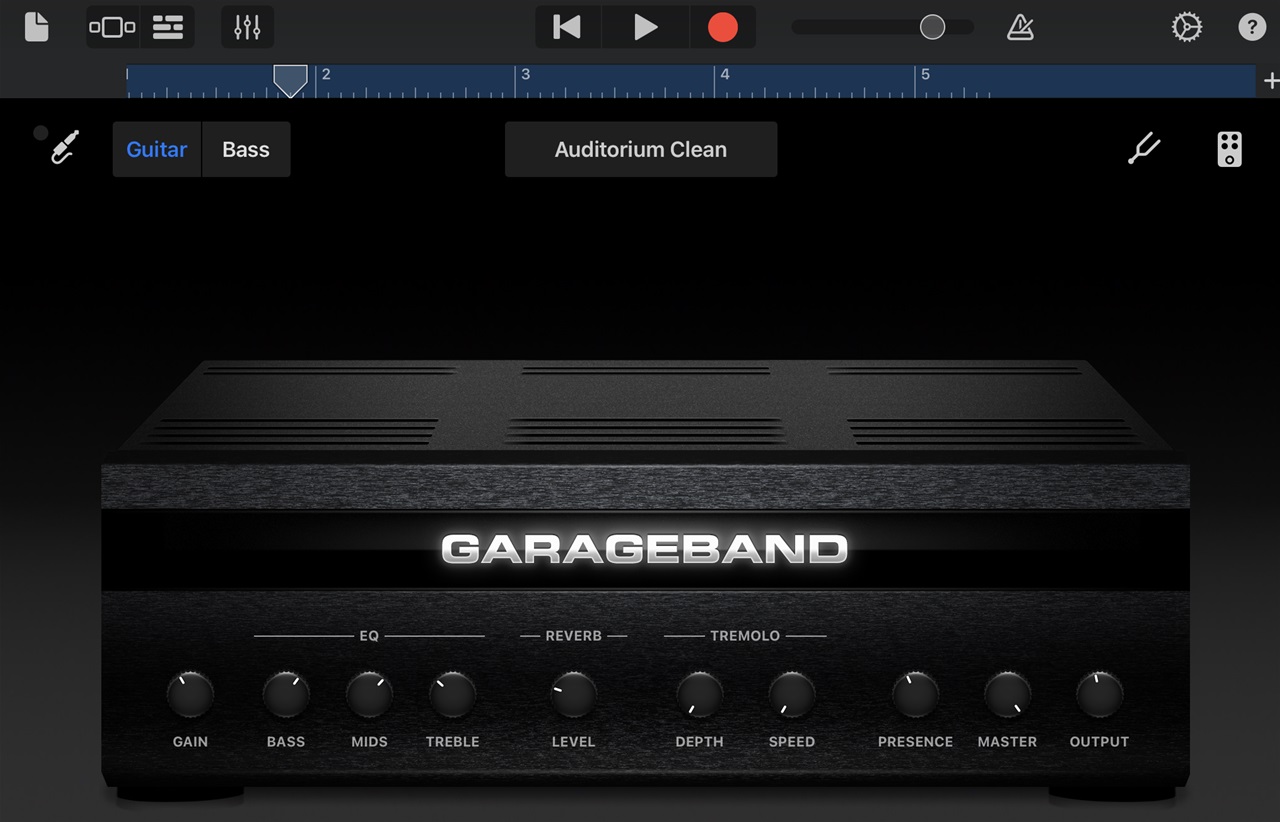Start recording with the red Record button

722,27
